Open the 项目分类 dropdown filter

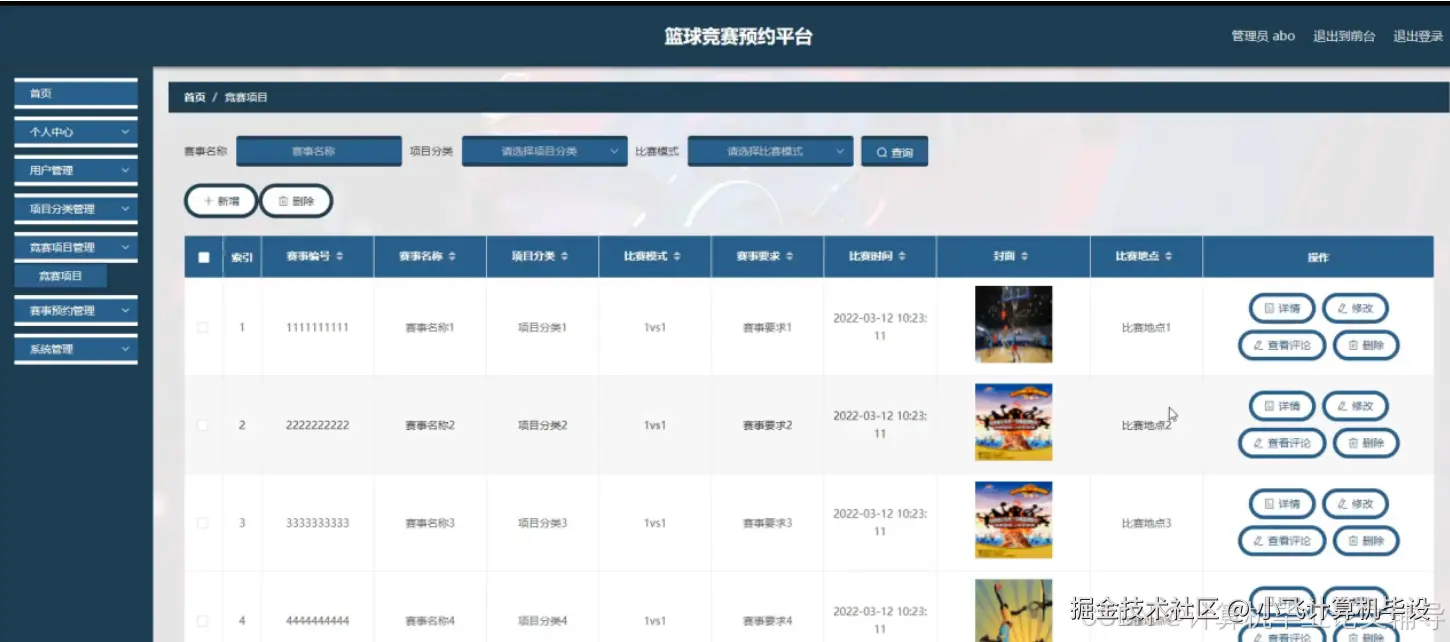point(545,151)
